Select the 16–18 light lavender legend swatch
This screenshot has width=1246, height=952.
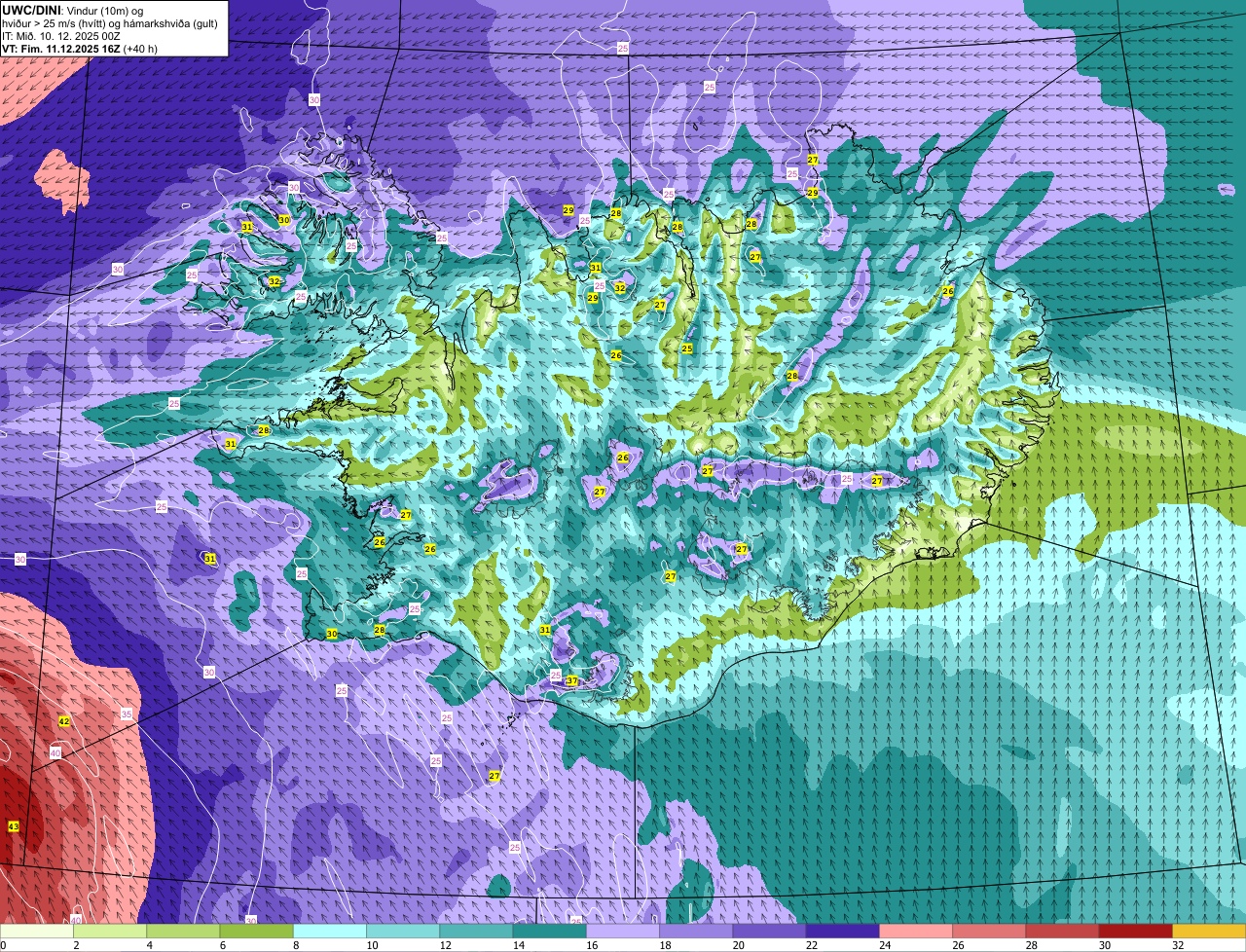623,931
